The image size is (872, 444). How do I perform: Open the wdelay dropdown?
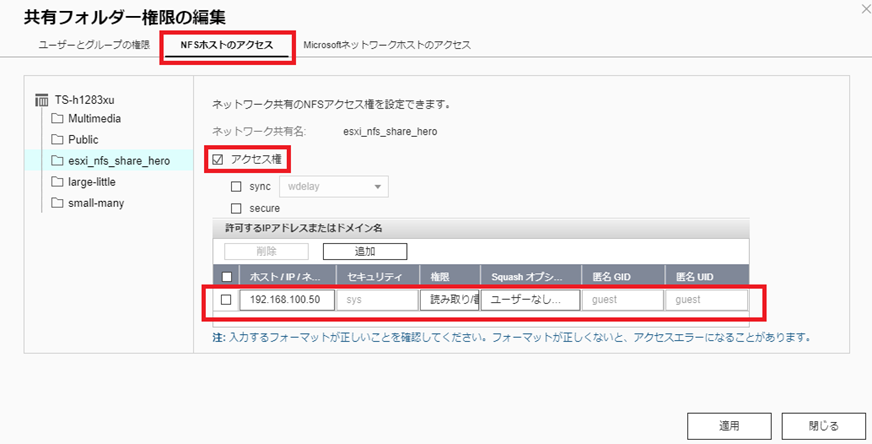tap(333, 186)
